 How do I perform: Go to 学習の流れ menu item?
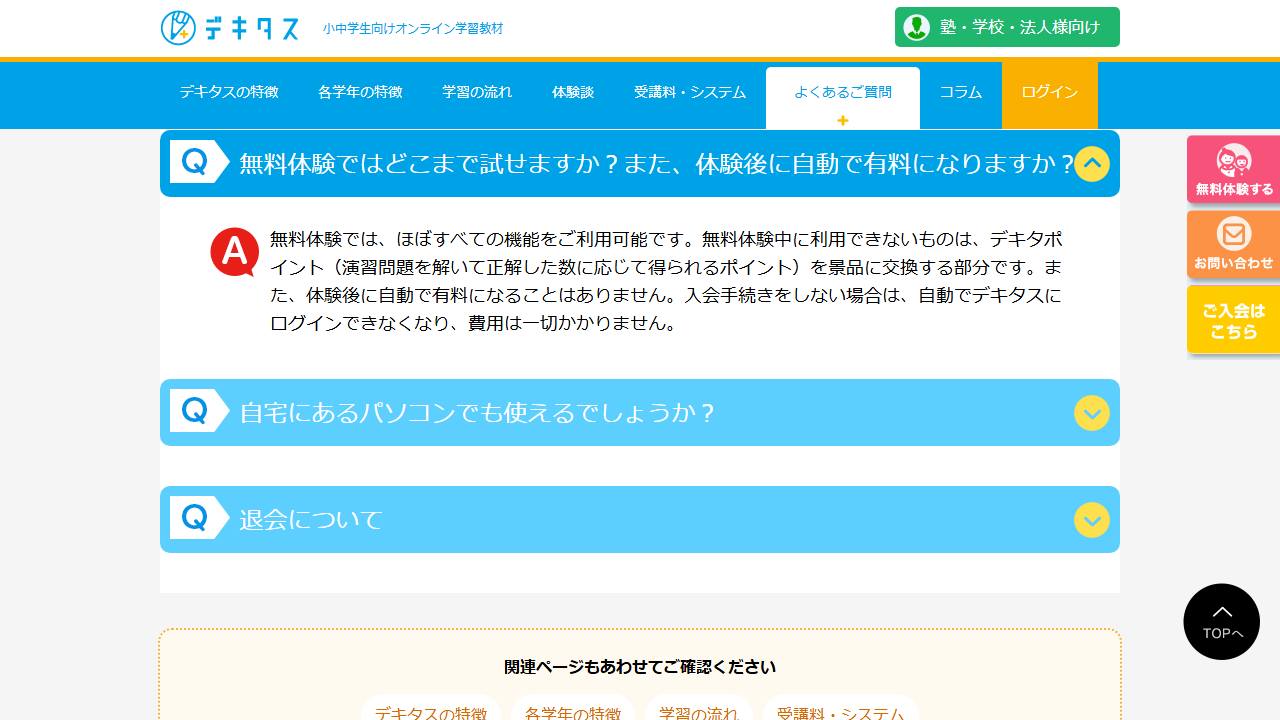click(477, 92)
